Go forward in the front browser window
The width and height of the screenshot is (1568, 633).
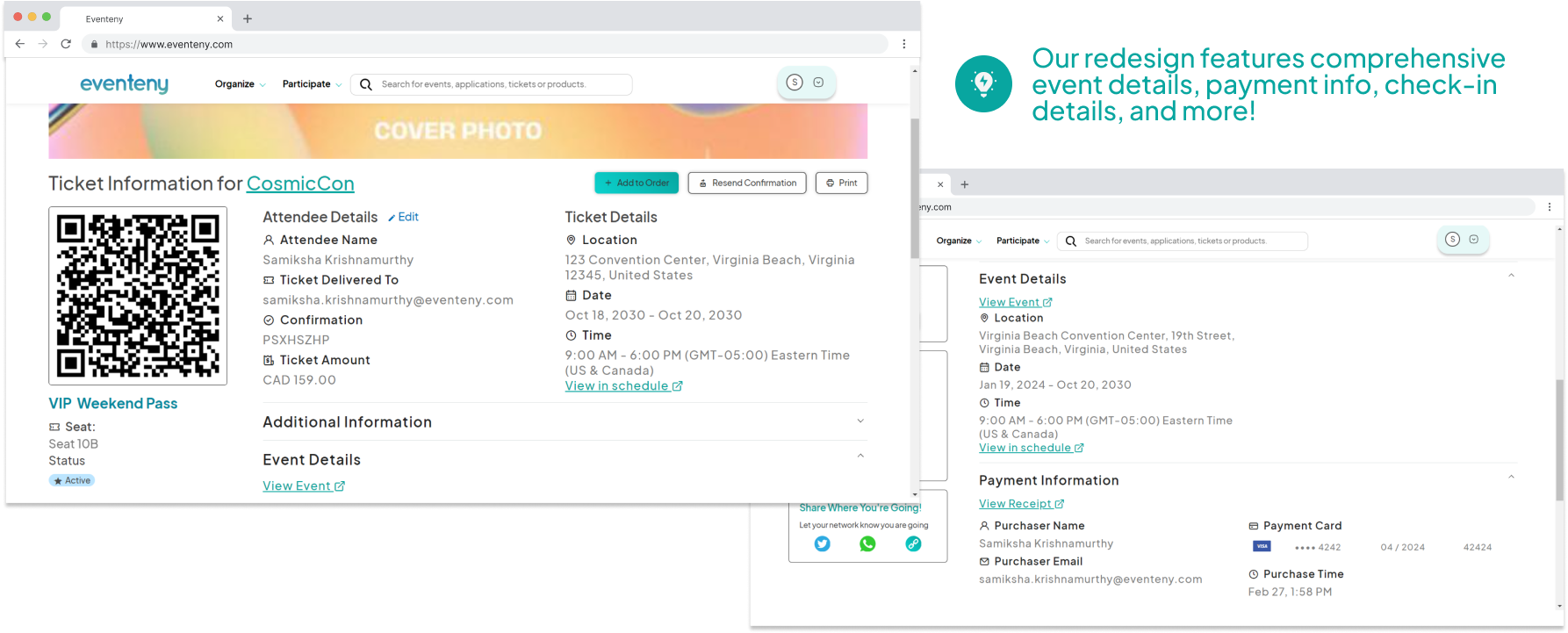tap(42, 44)
